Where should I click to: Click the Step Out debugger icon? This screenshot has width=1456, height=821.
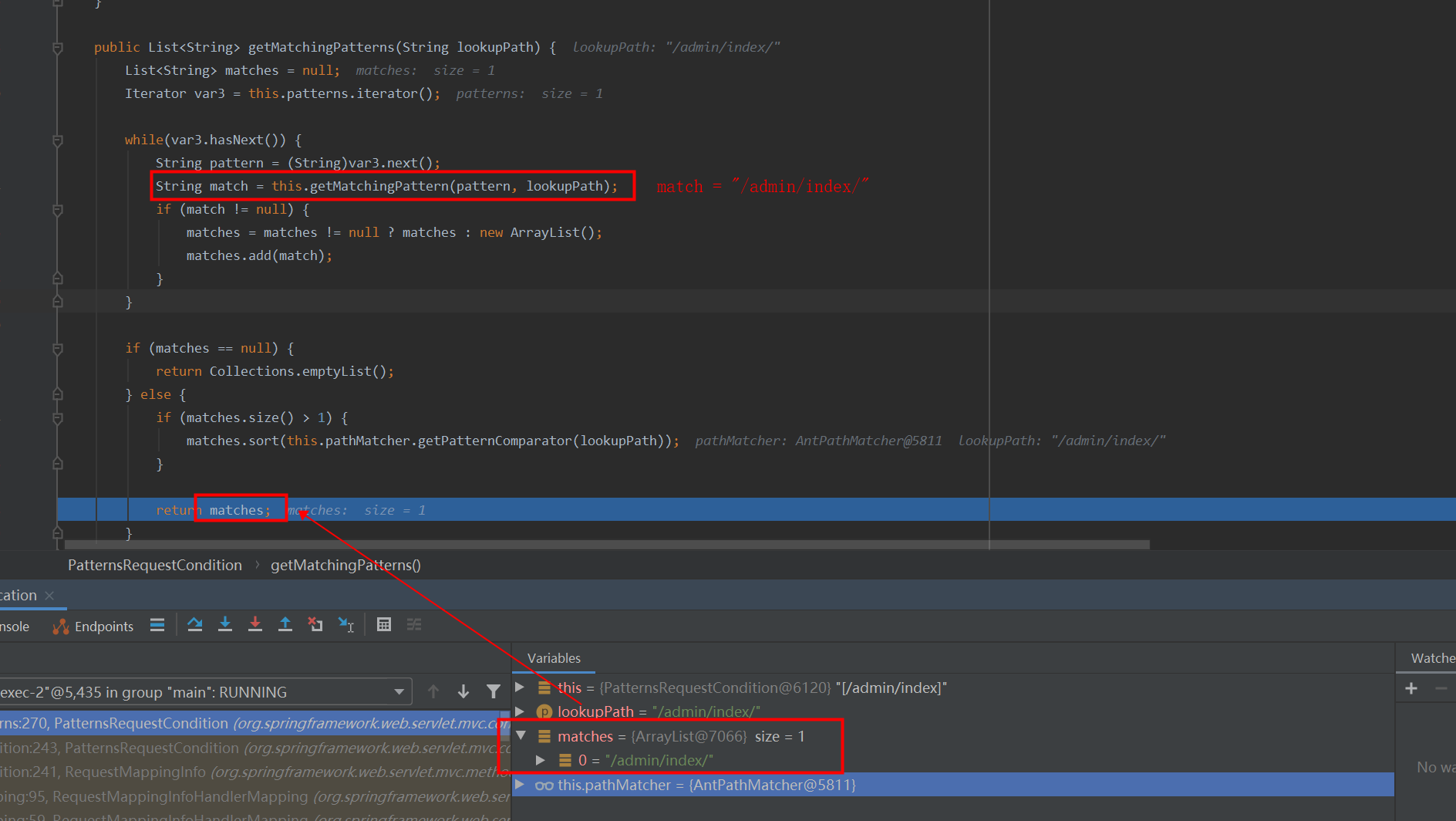[x=285, y=625]
